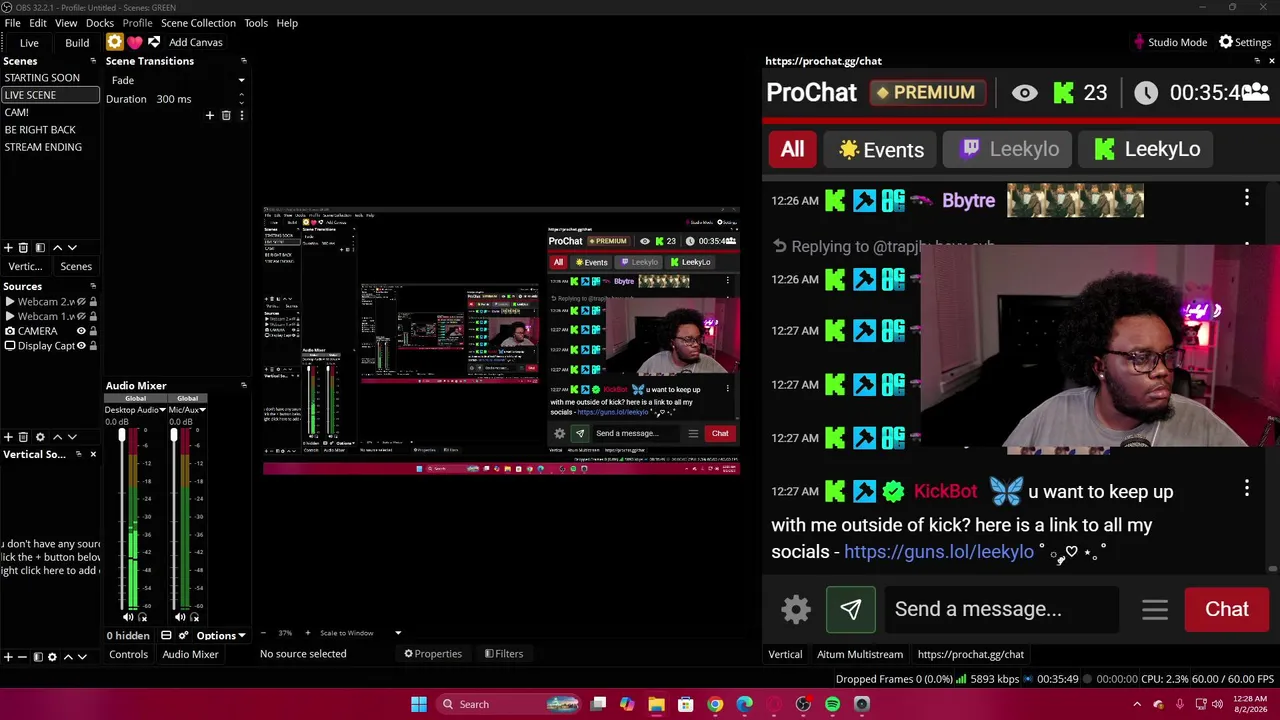Hide the Display Capture source

(x=81, y=346)
